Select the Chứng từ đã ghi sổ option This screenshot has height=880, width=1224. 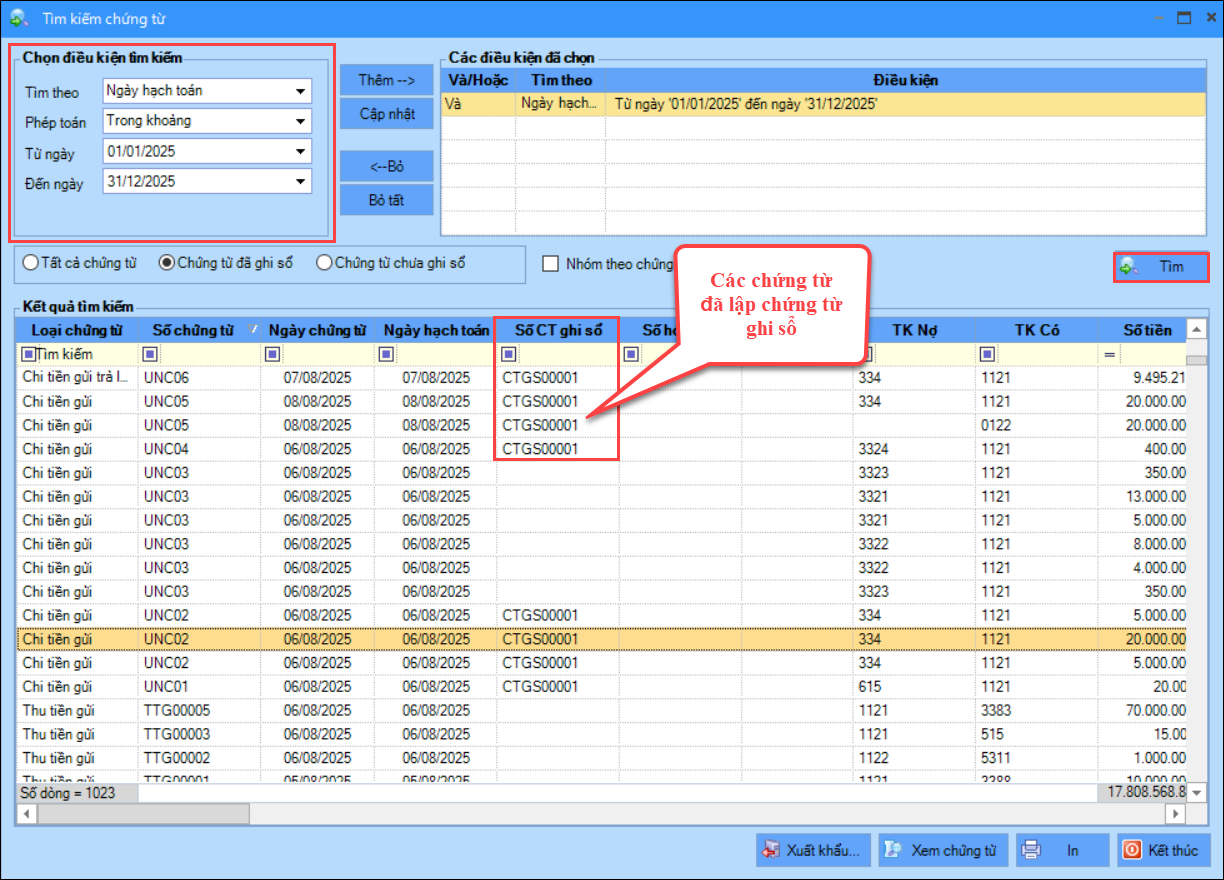click(226, 263)
